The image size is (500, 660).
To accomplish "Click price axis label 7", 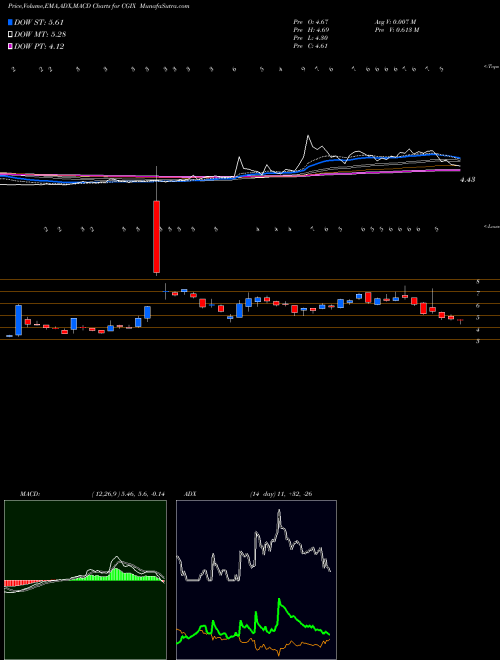I will (478, 293).
